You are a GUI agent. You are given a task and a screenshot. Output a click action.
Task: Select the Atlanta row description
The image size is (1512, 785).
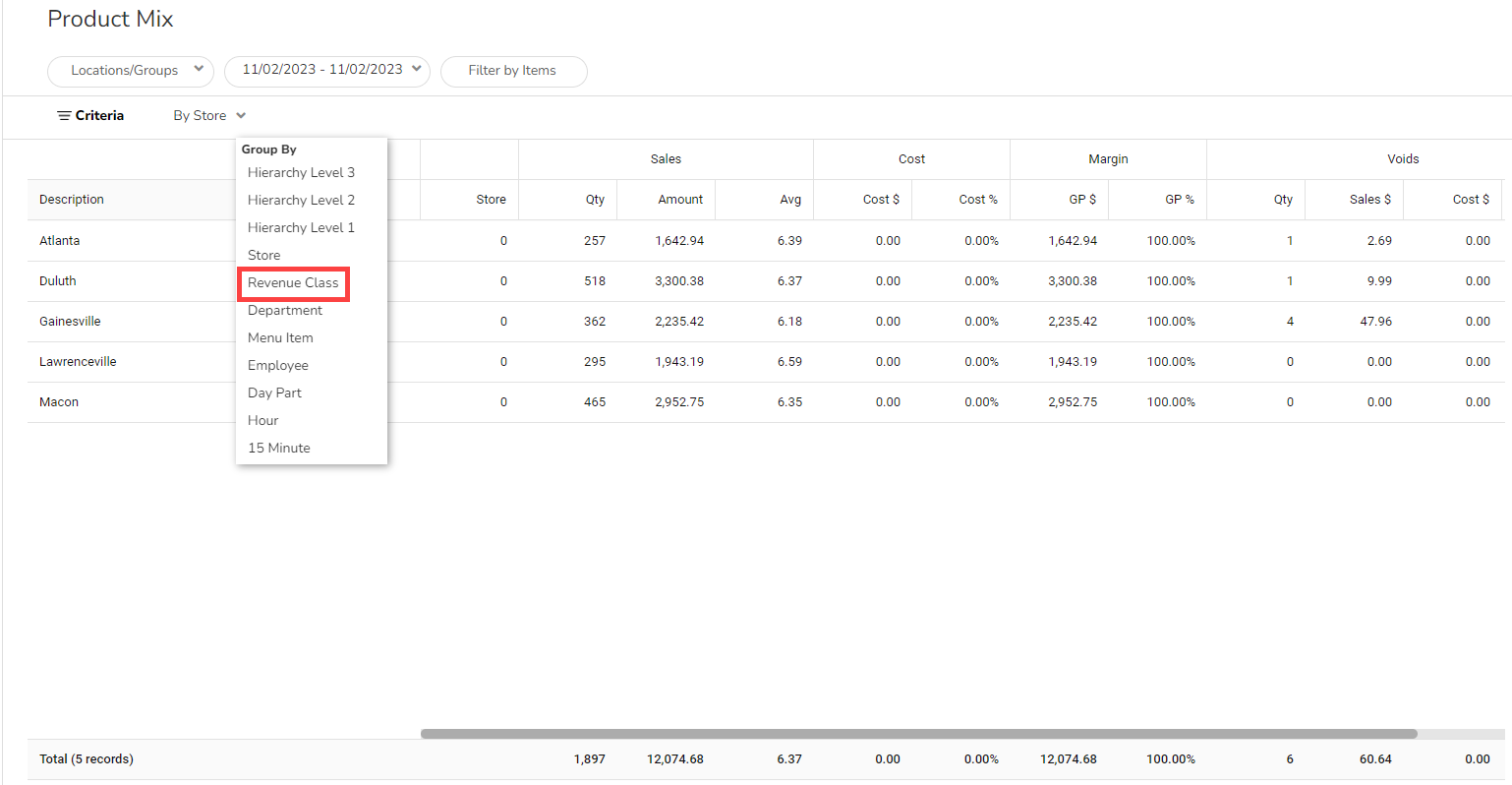[60, 241]
